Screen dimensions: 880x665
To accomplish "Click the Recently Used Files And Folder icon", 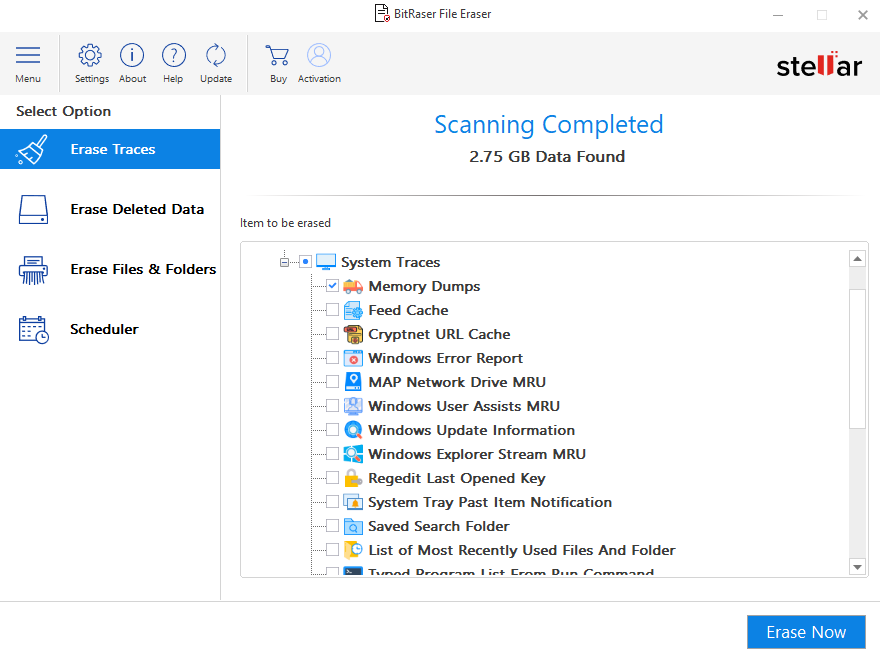I will pyautogui.click(x=353, y=550).
